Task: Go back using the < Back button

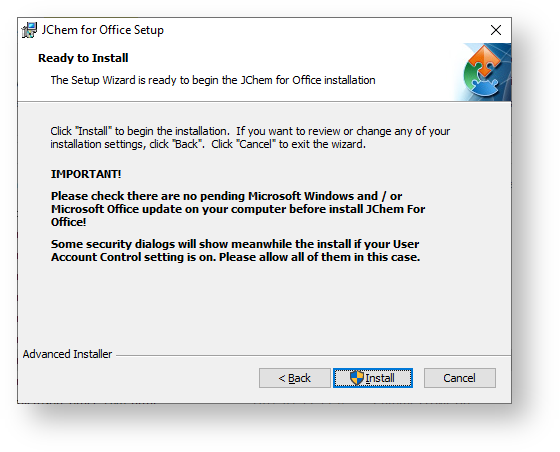Action: point(295,378)
